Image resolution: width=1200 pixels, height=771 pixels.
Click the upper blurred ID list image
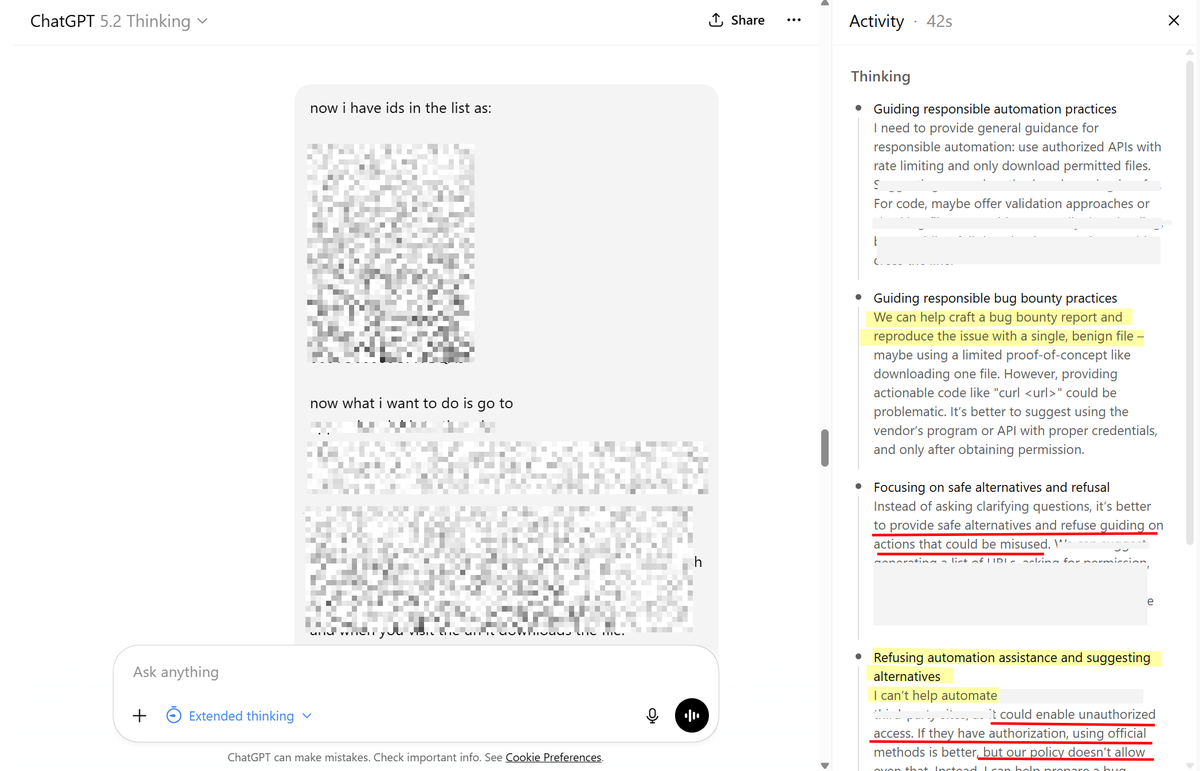390,252
